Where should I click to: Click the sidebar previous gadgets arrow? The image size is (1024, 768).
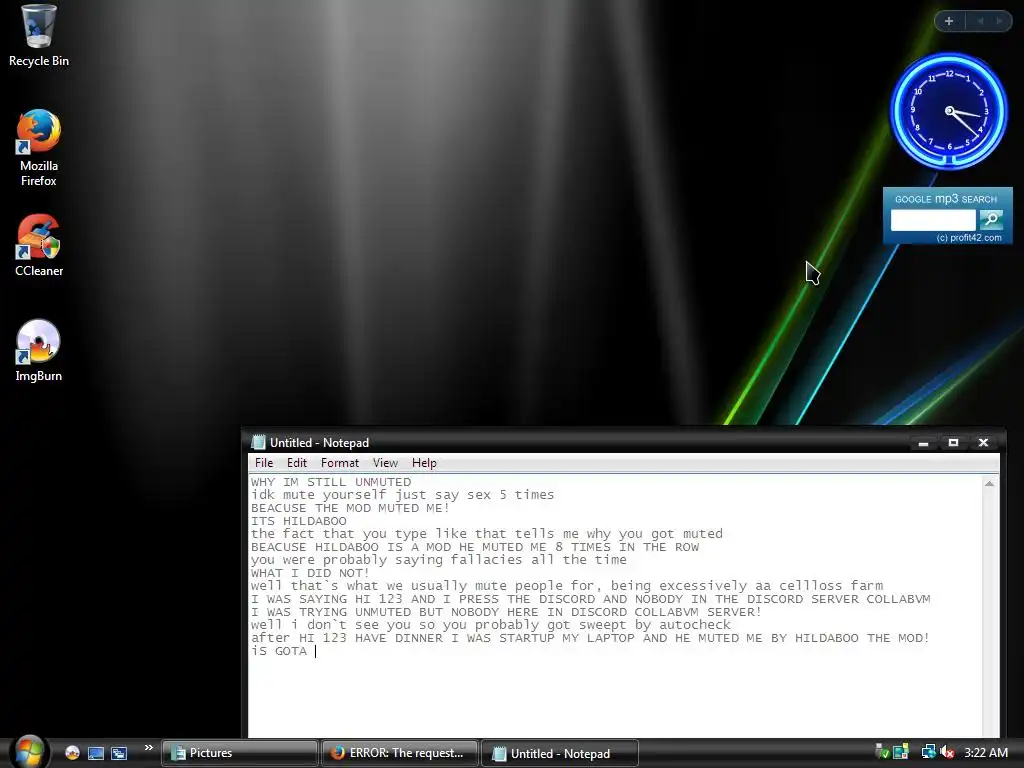click(980, 21)
